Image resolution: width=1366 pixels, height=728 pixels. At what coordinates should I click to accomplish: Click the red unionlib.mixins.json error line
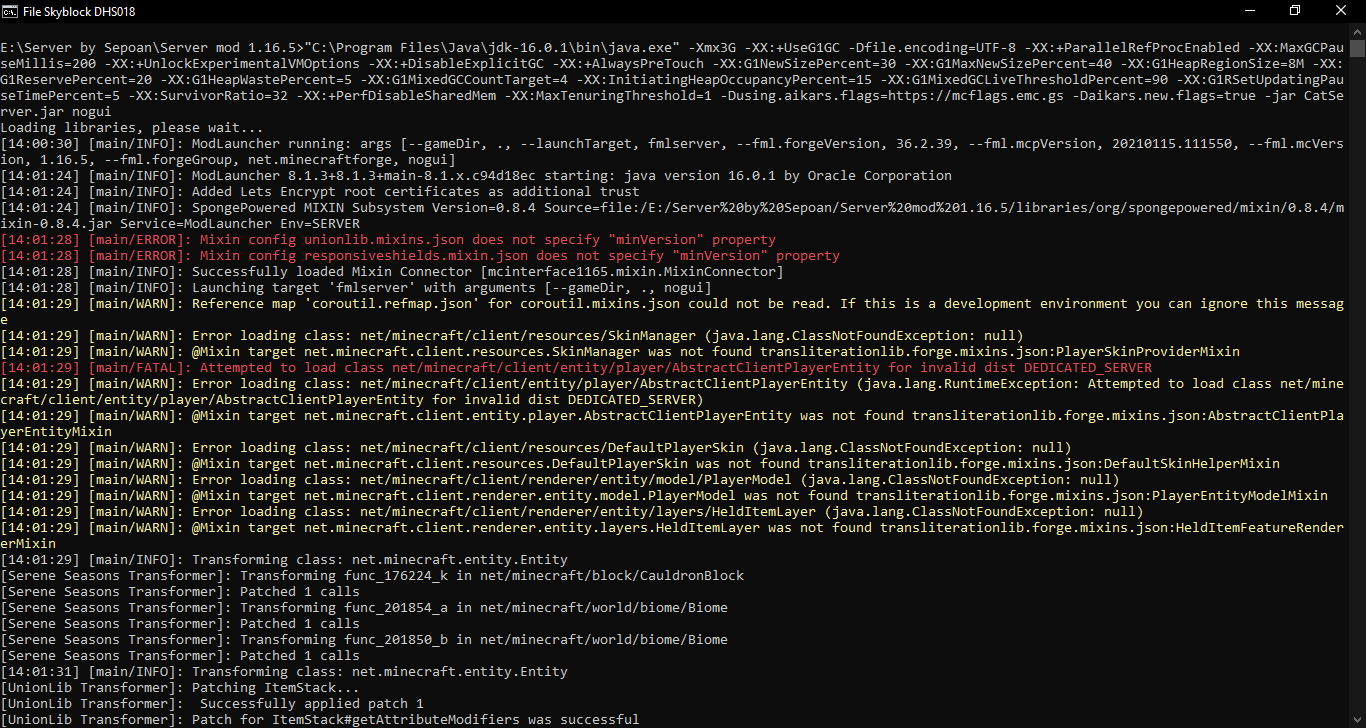click(x=388, y=240)
